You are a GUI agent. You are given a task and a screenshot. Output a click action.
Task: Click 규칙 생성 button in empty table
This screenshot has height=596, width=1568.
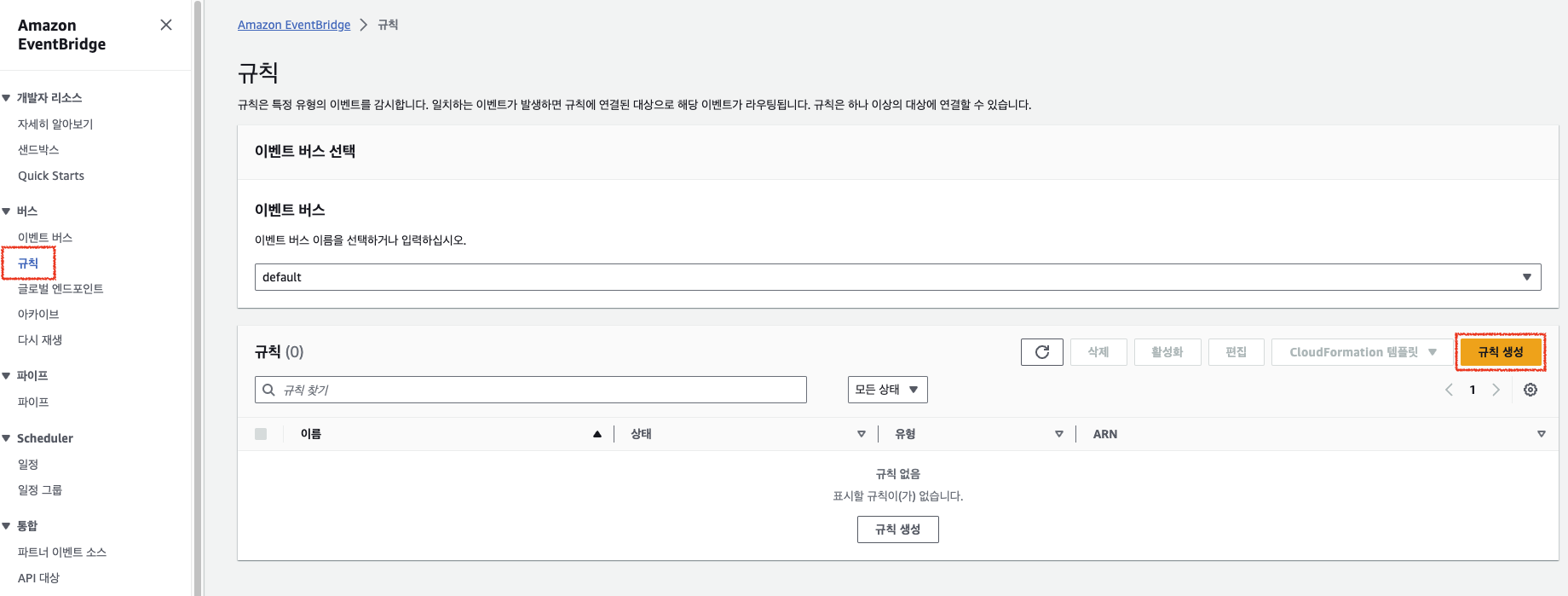897,529
